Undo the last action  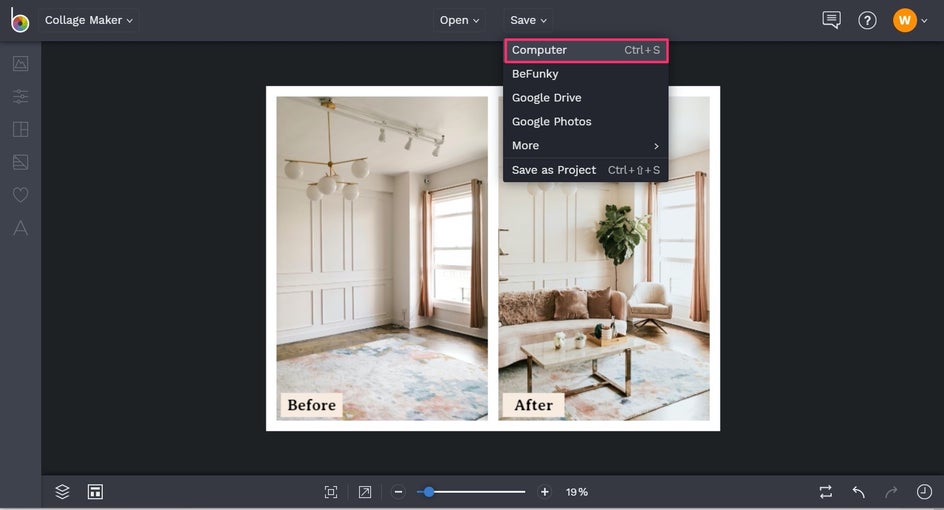click(x=859, y=492)
